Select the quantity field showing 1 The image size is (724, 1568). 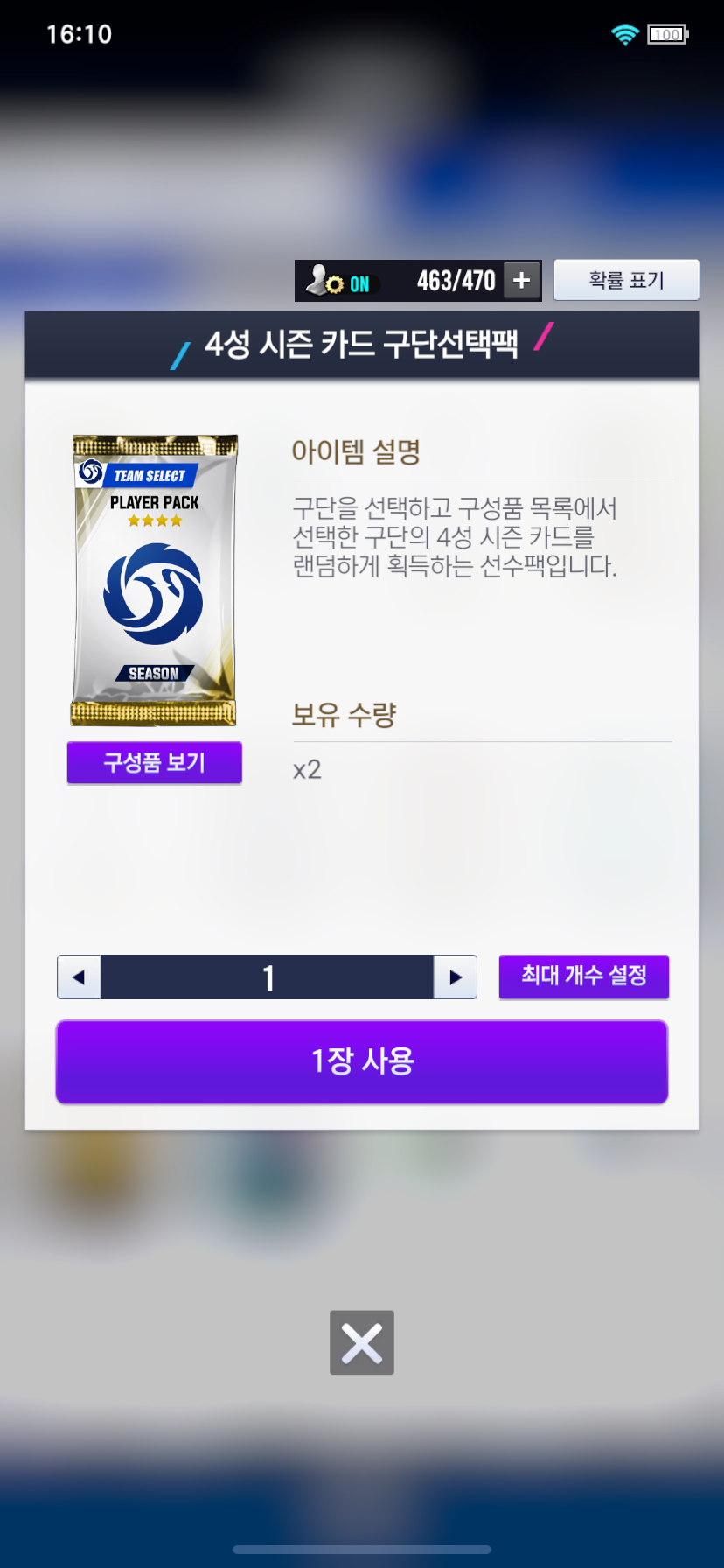pyautogui.click(x=268, y=977)
